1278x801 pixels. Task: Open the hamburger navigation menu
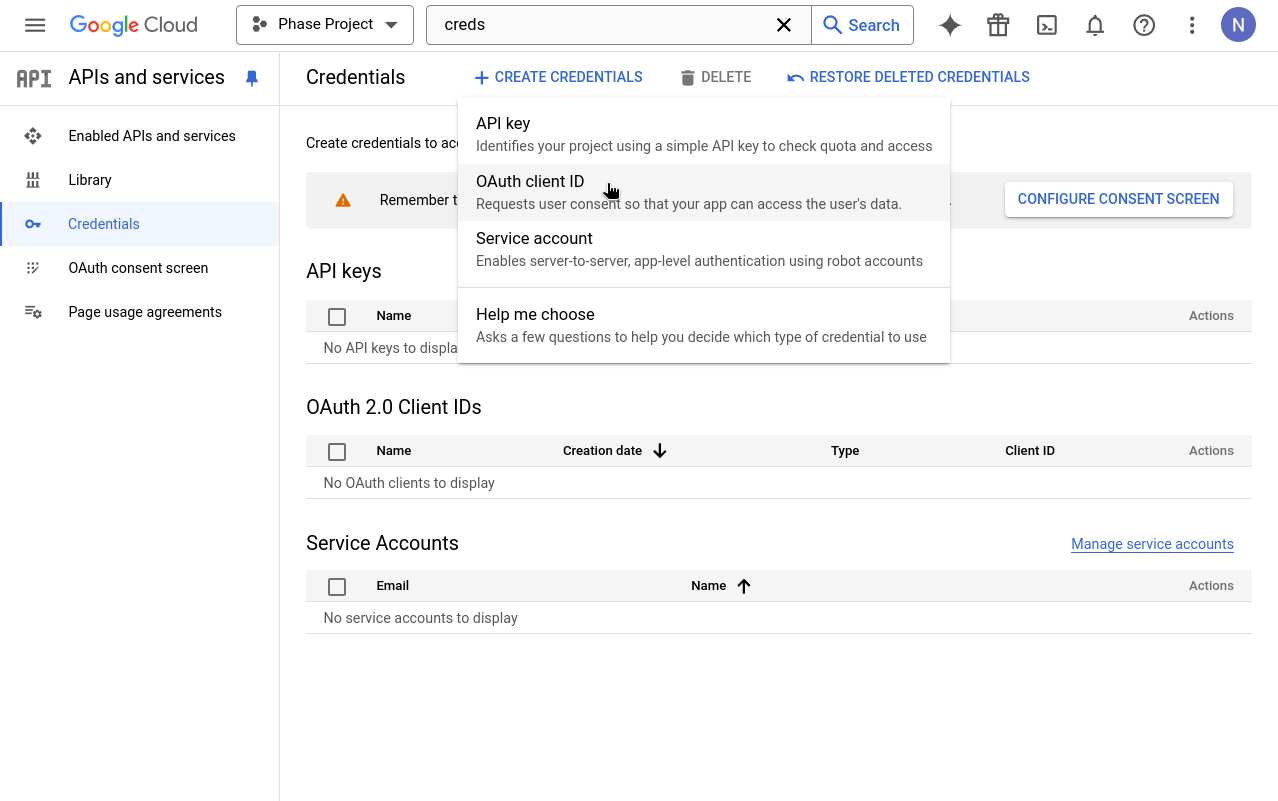(35, 25)
